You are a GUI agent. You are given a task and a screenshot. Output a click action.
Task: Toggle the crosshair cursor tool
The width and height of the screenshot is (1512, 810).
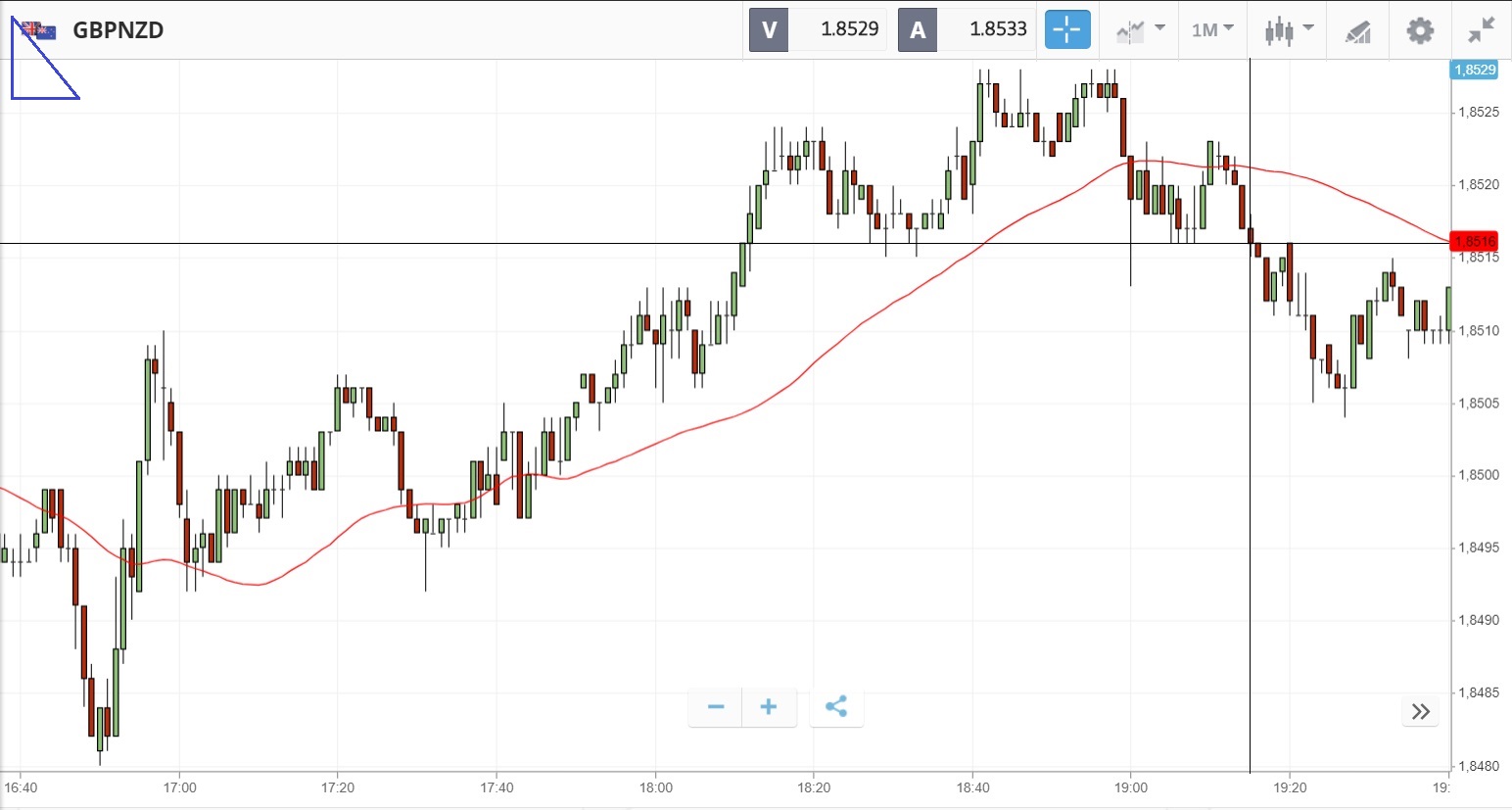pyautogui.click(x=1066, y=29)
